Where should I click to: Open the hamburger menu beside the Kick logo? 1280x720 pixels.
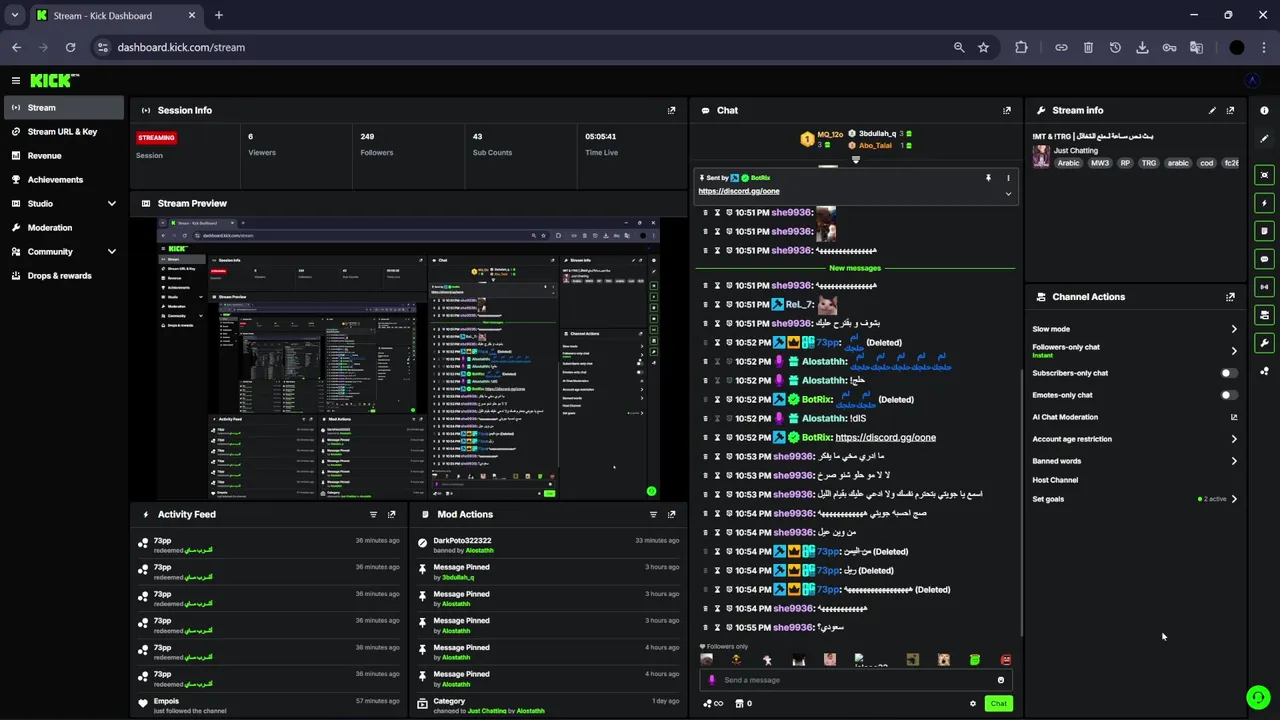click(x=16, y=80)
